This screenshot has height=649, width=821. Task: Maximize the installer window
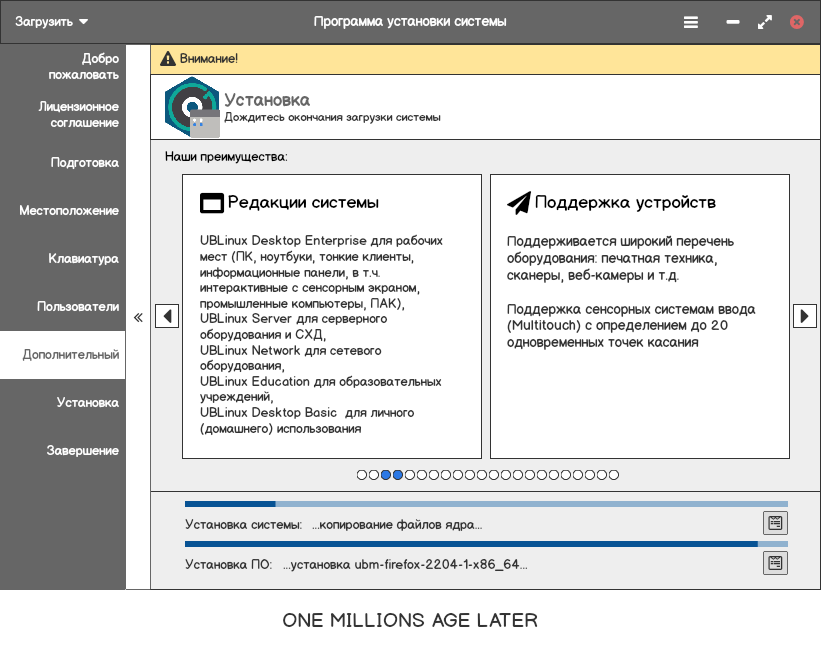764,22
